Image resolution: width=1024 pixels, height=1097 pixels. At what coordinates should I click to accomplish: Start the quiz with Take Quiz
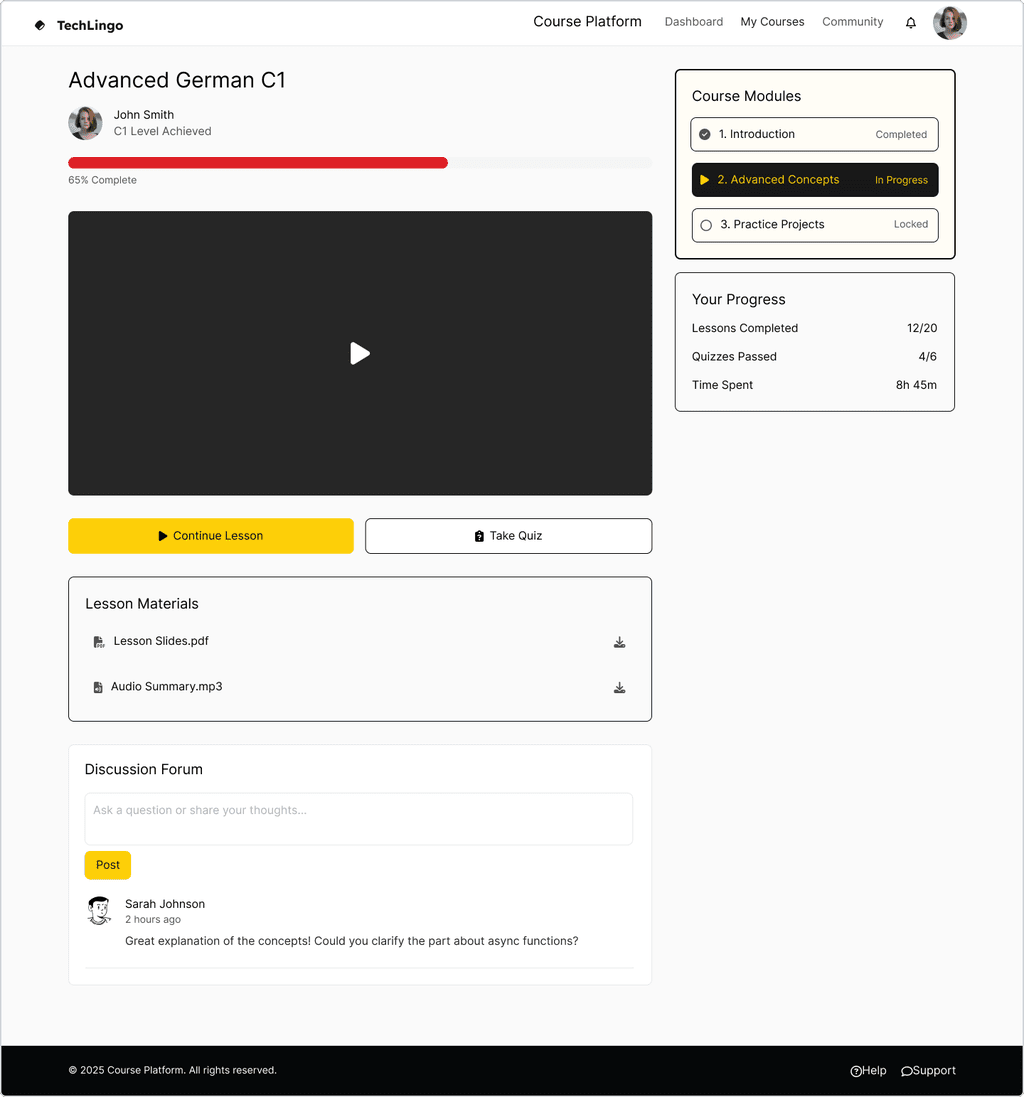coord(509,536)
